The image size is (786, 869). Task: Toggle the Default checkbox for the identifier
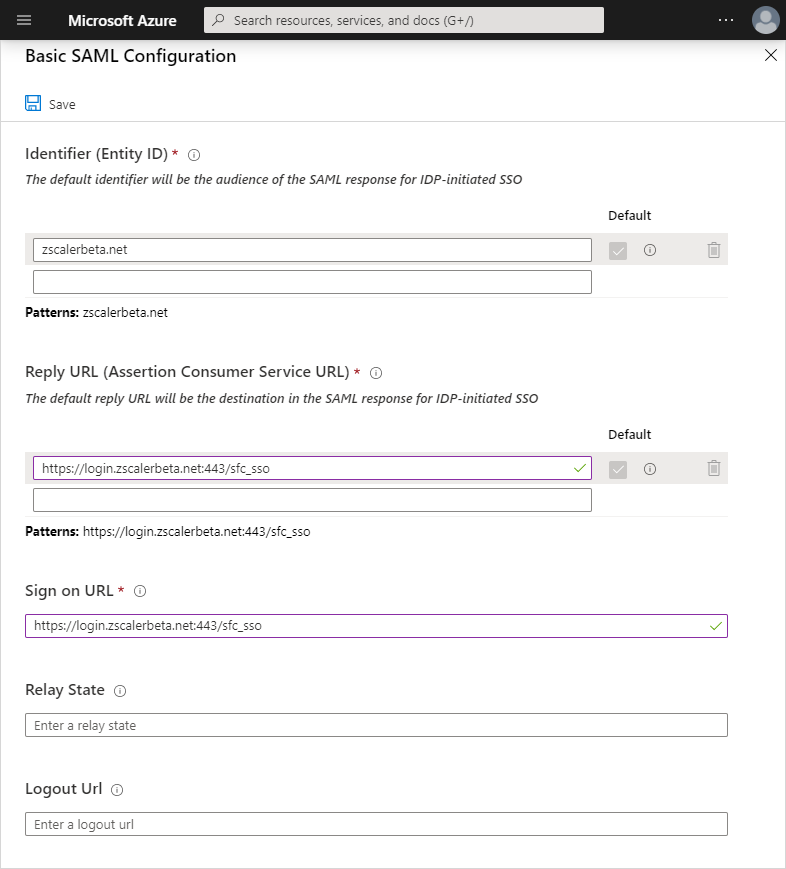click(618, 250)
